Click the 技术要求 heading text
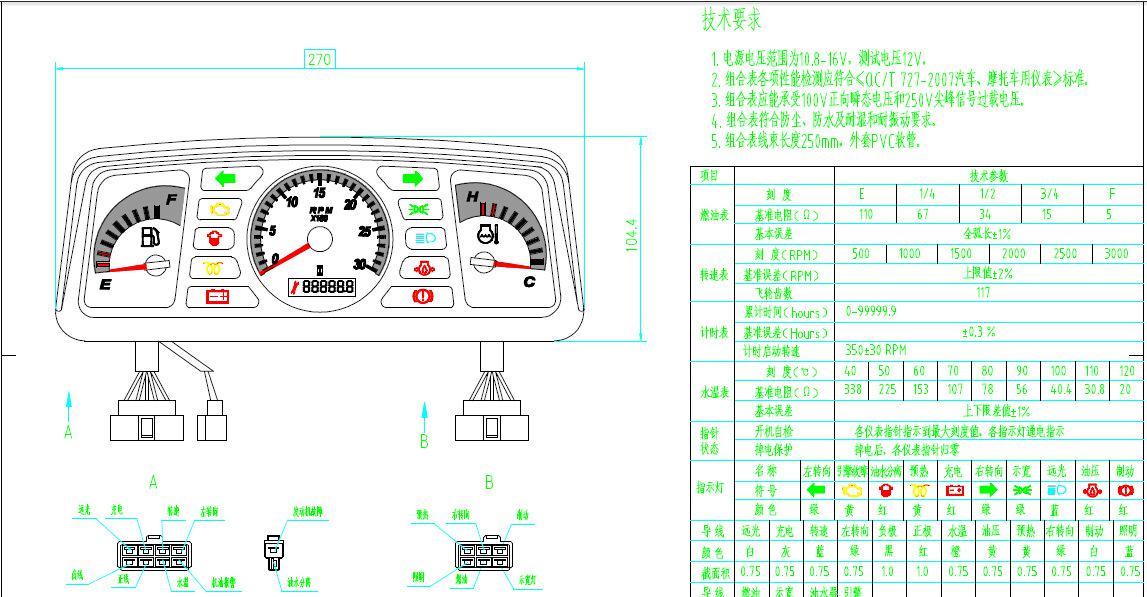This screenshot has height=597, width=1147. coord(732,19)
